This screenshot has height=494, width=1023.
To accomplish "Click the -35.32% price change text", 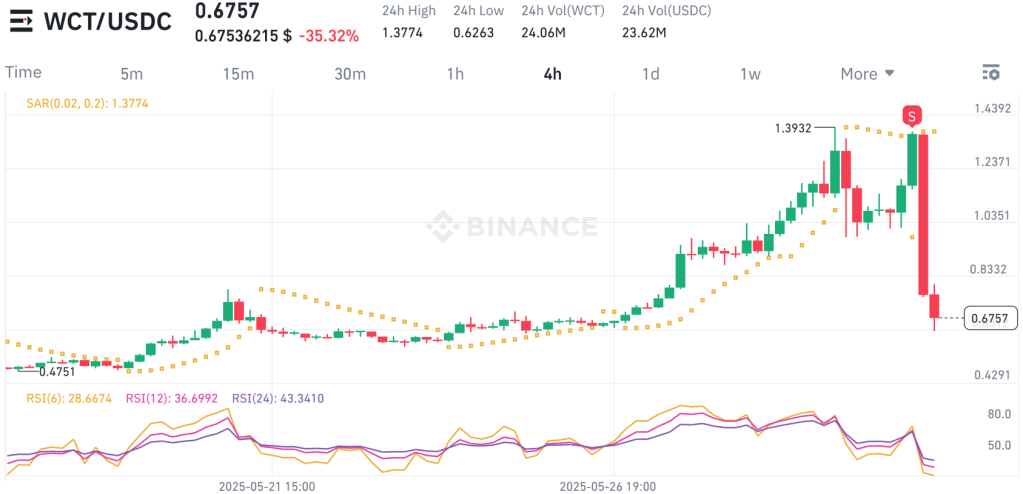I will [329, 37].
